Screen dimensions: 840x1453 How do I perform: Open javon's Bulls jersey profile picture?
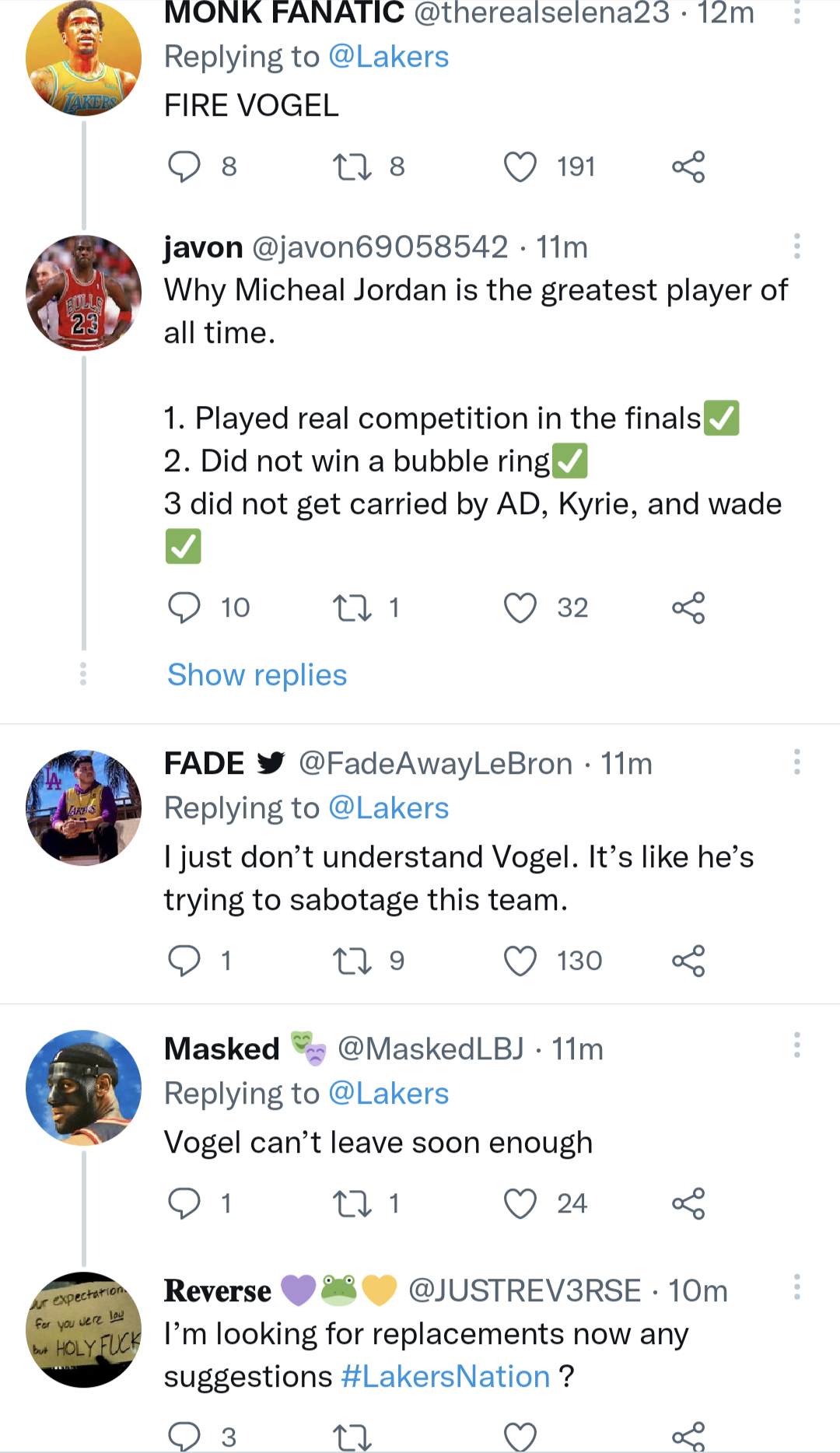83,293
